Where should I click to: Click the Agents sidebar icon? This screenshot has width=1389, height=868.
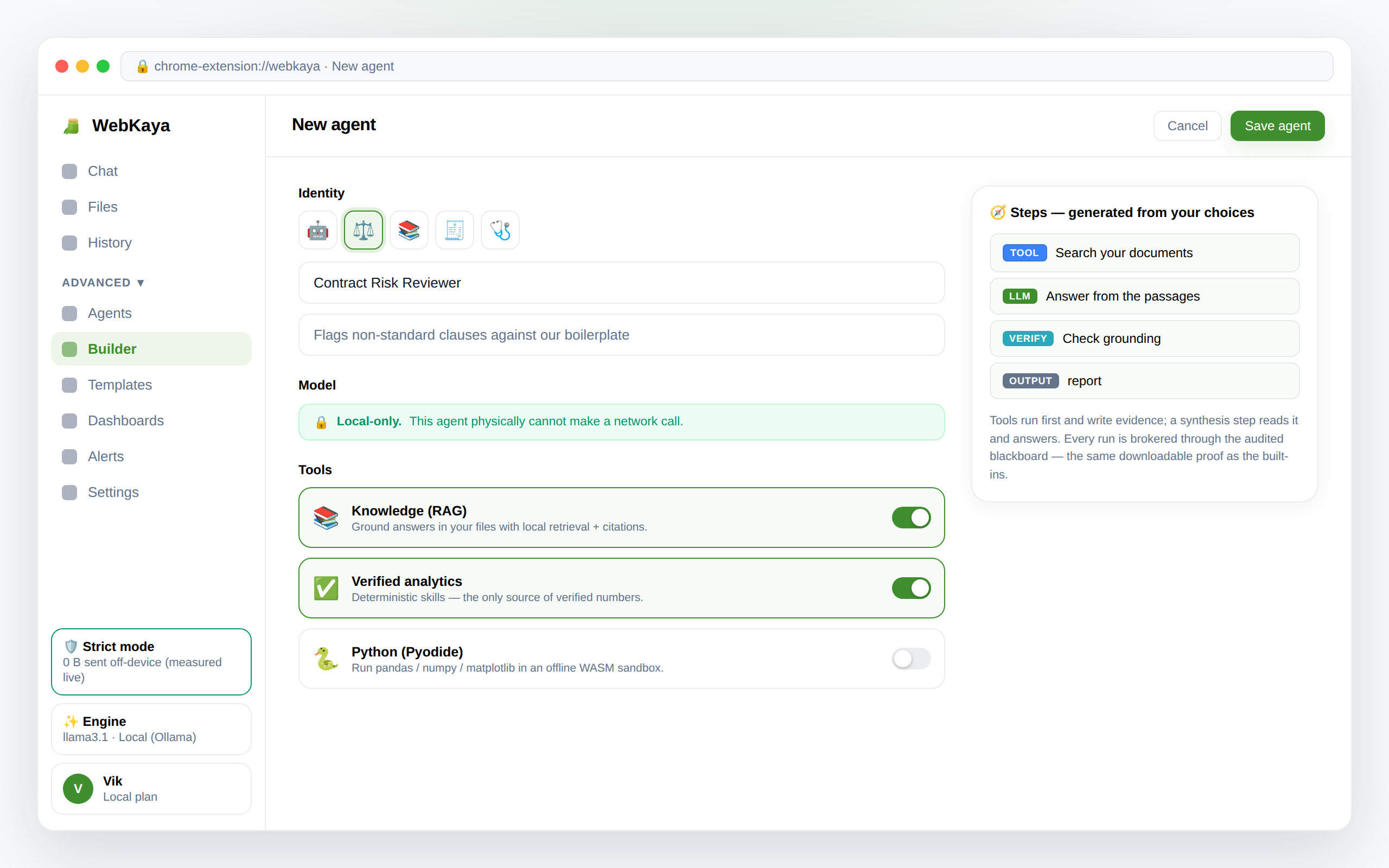(69, 314)
